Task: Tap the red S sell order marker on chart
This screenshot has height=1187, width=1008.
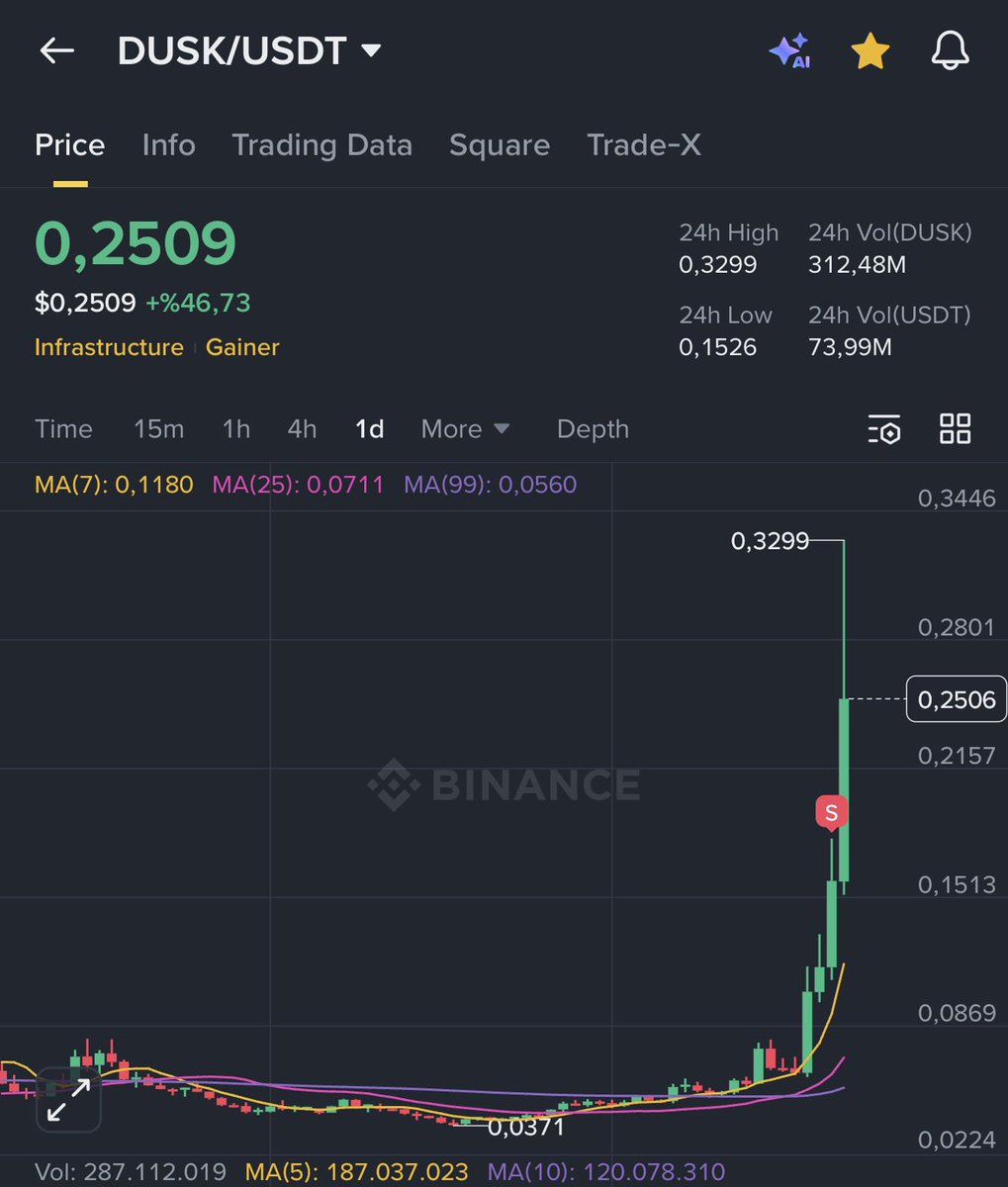Action: [x=832, y=813]
